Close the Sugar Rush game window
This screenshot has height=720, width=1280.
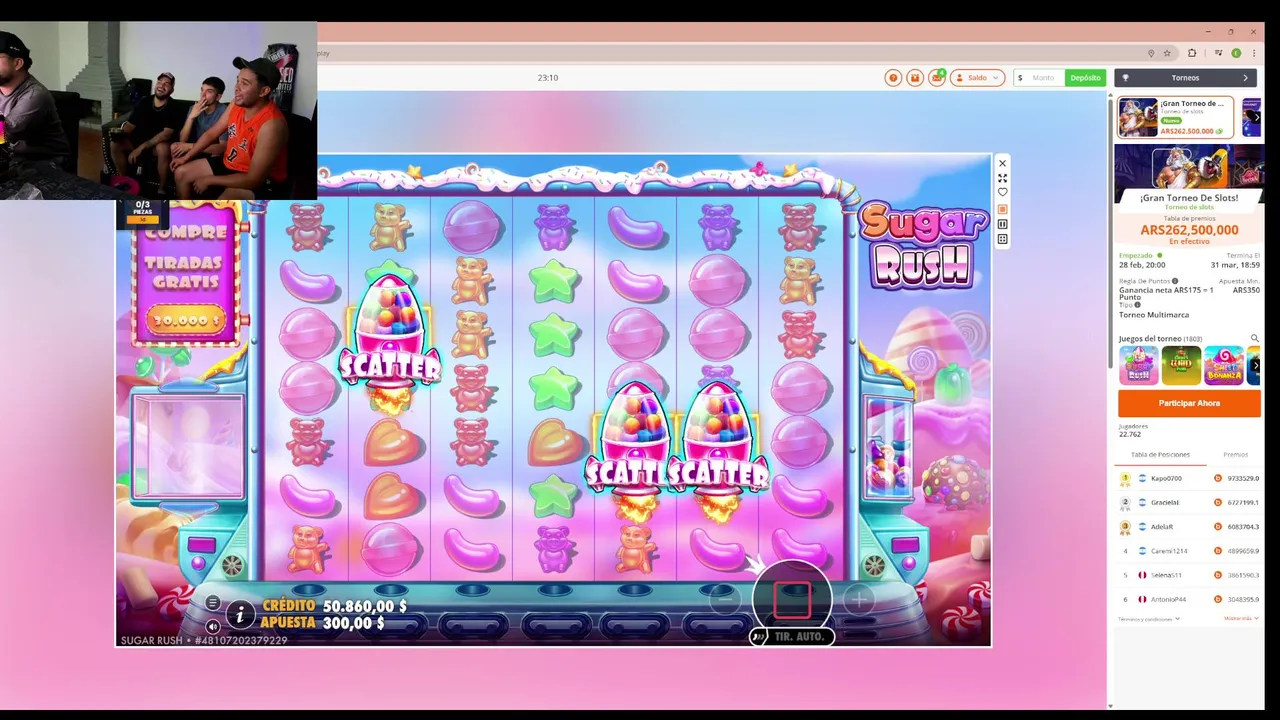click(x=1002, y=163)
